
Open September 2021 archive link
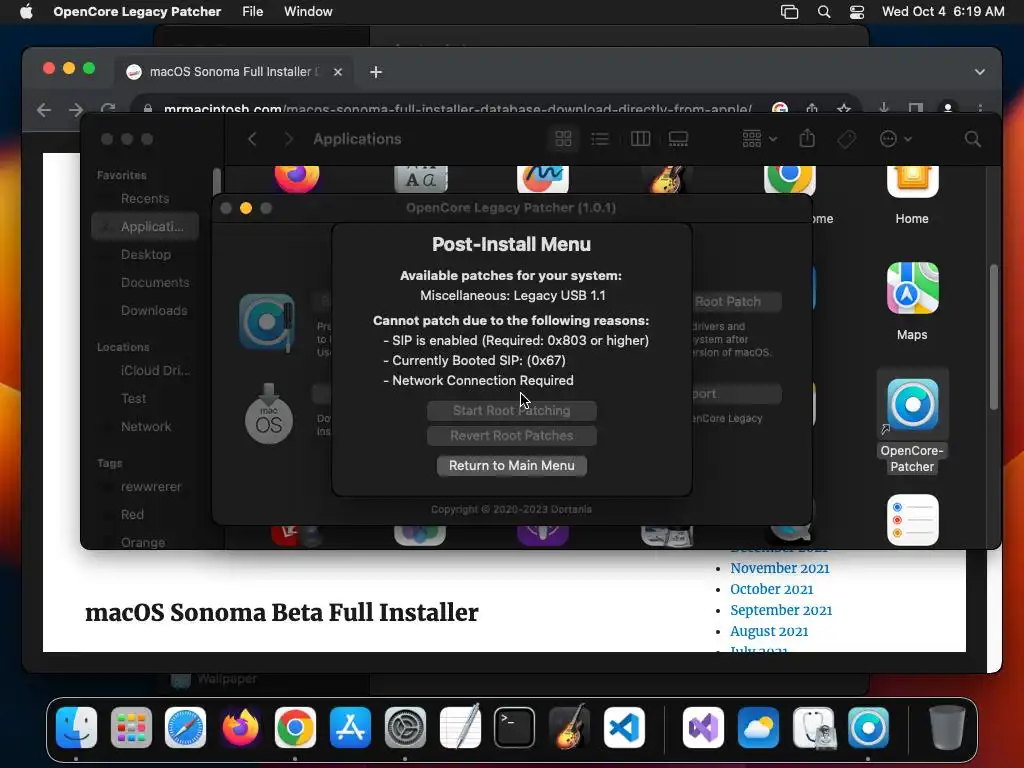(x=781, y=610)
